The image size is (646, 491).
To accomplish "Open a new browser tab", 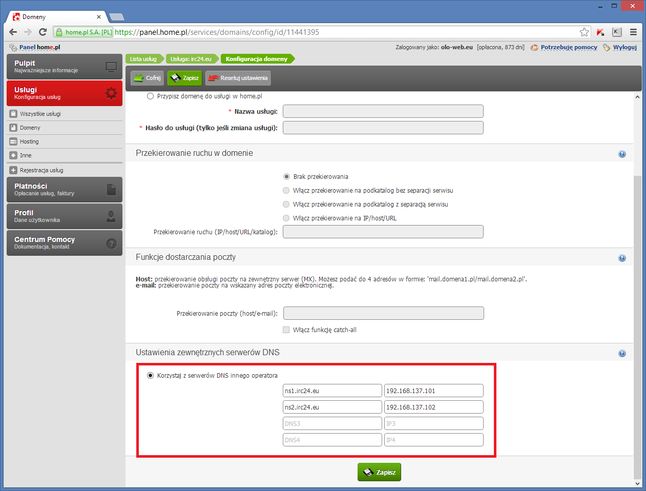I will 117,17.
